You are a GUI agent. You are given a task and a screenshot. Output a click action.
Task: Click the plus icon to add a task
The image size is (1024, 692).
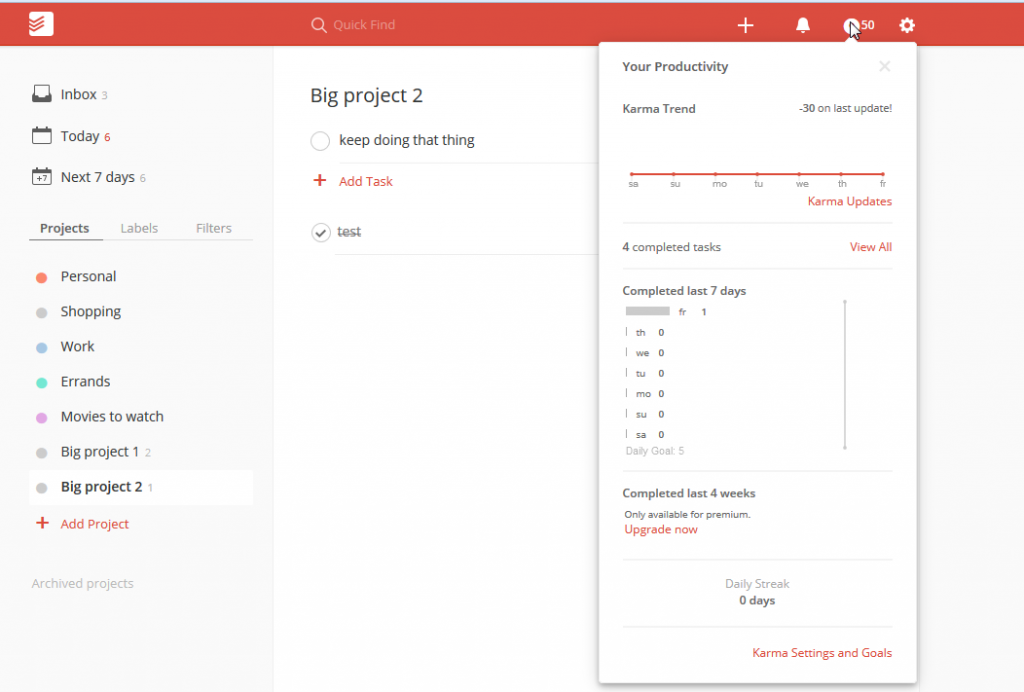point(745,24)
